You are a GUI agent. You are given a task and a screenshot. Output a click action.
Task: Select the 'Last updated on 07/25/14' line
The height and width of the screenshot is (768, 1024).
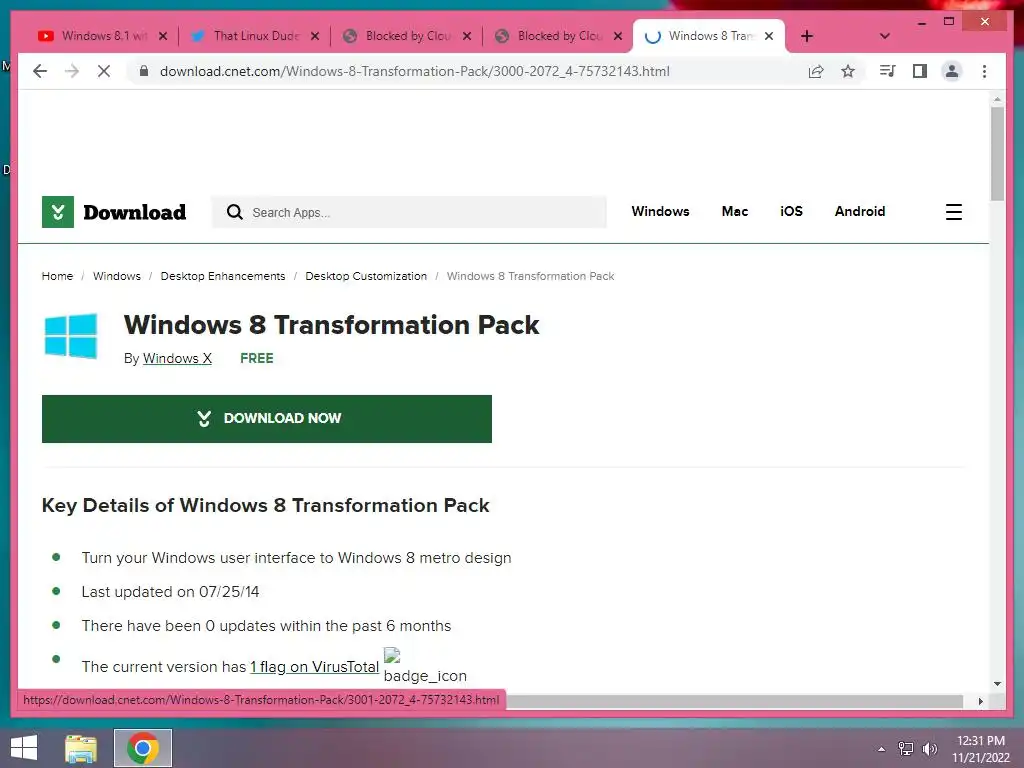click(x=170, y=592)
